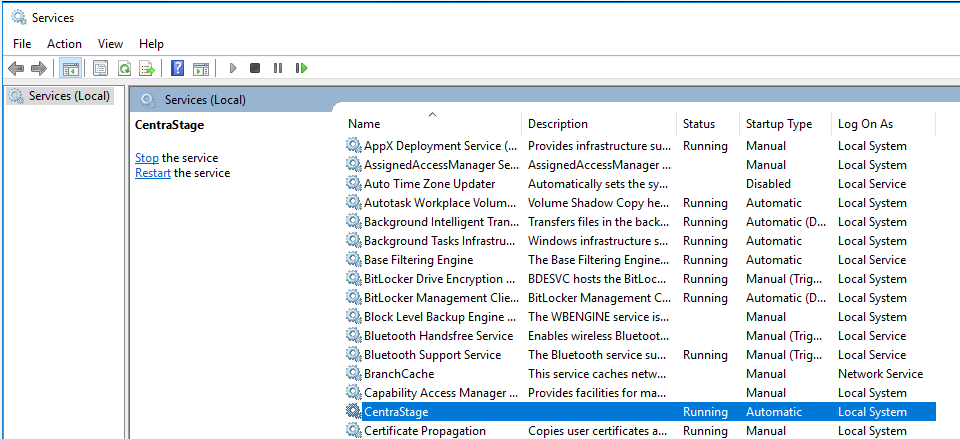Open the Properties toolbar icon
Screen dimensions: 960x439
click(x=100, y=68)
